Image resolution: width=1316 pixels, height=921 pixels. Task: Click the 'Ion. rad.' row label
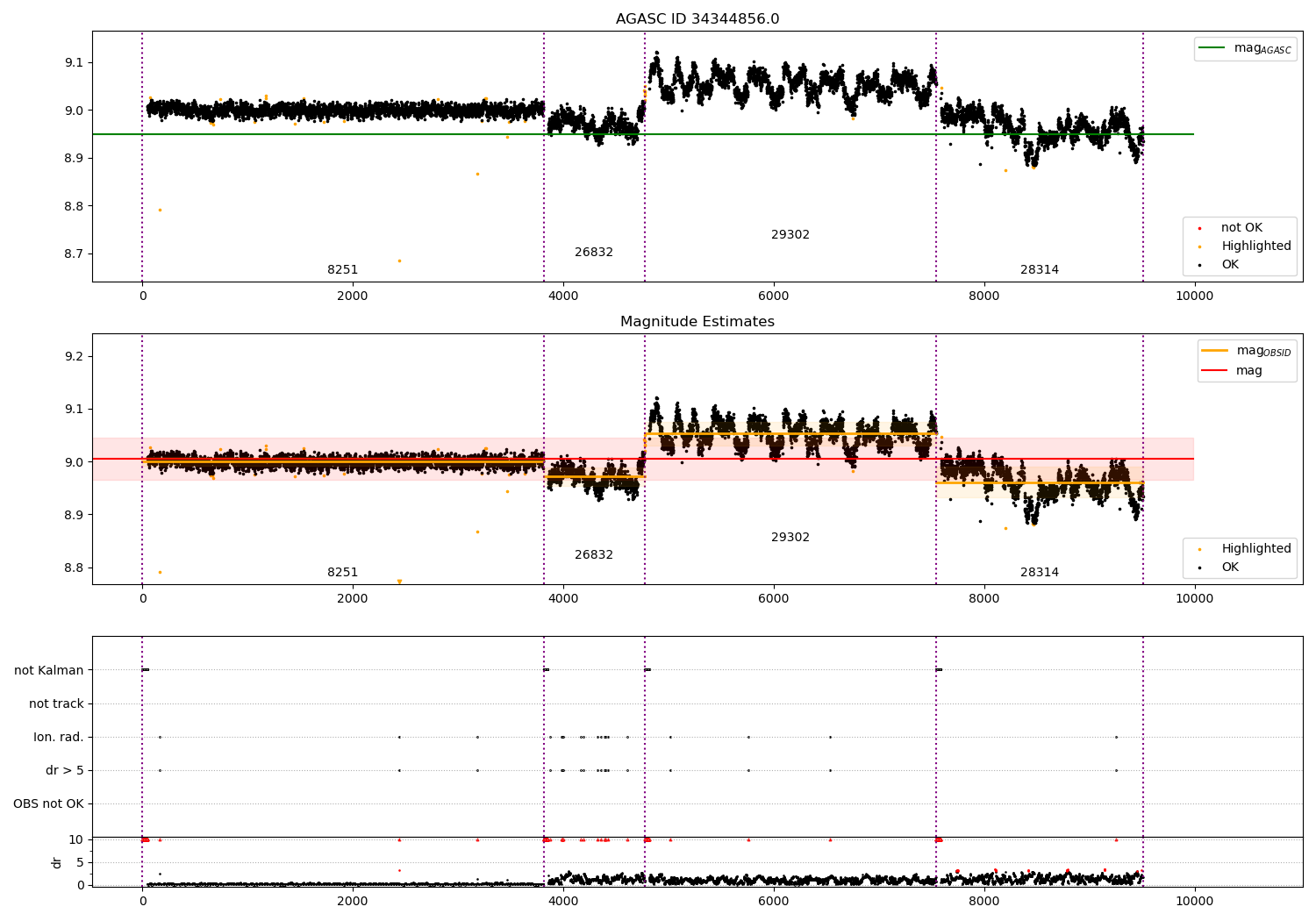pos(59,737)
